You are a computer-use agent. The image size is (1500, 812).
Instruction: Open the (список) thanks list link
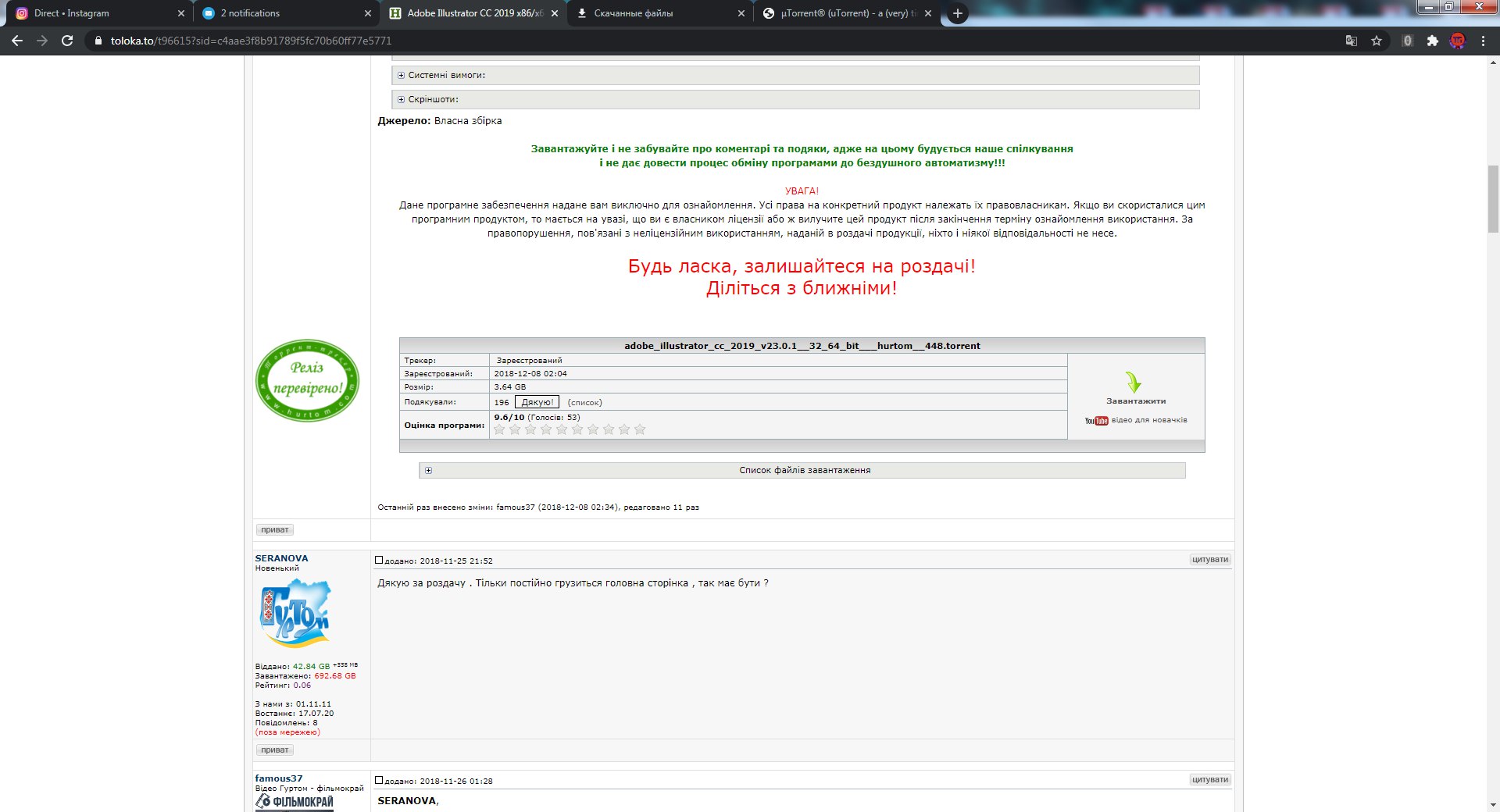[584, 403]
